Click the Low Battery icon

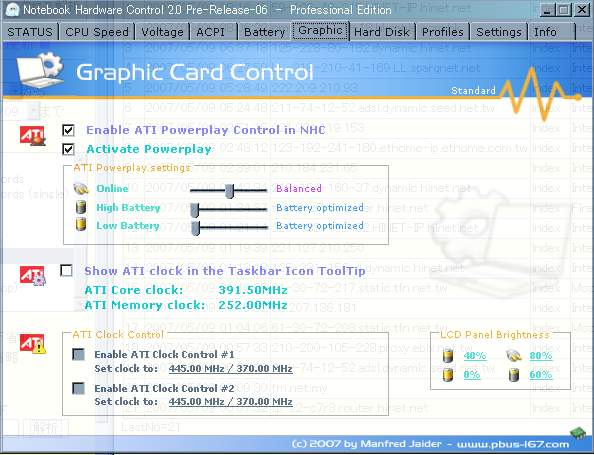pos(81,225)
